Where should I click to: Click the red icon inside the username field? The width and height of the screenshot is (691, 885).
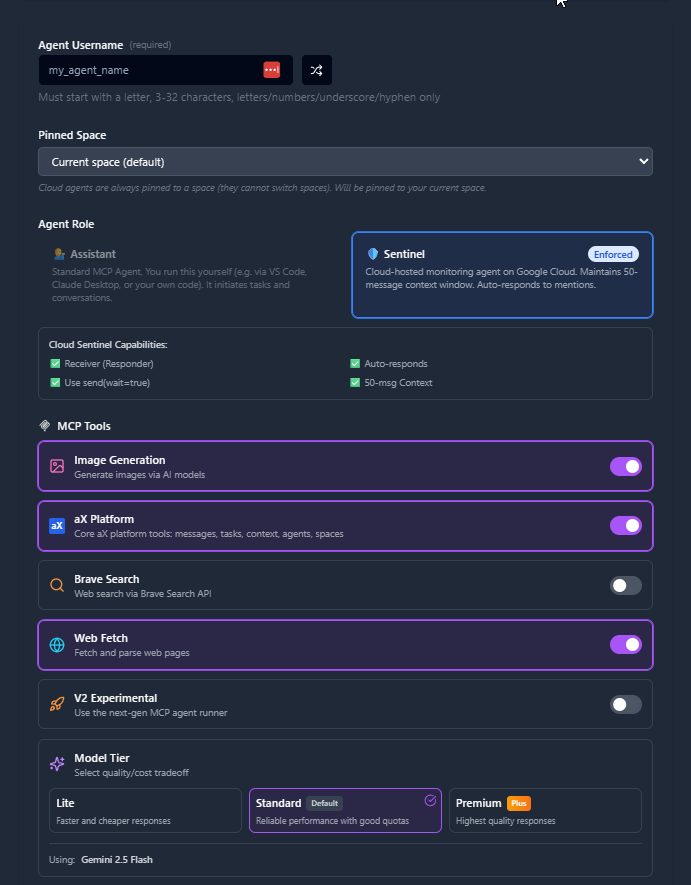click(x=271, y=69)
